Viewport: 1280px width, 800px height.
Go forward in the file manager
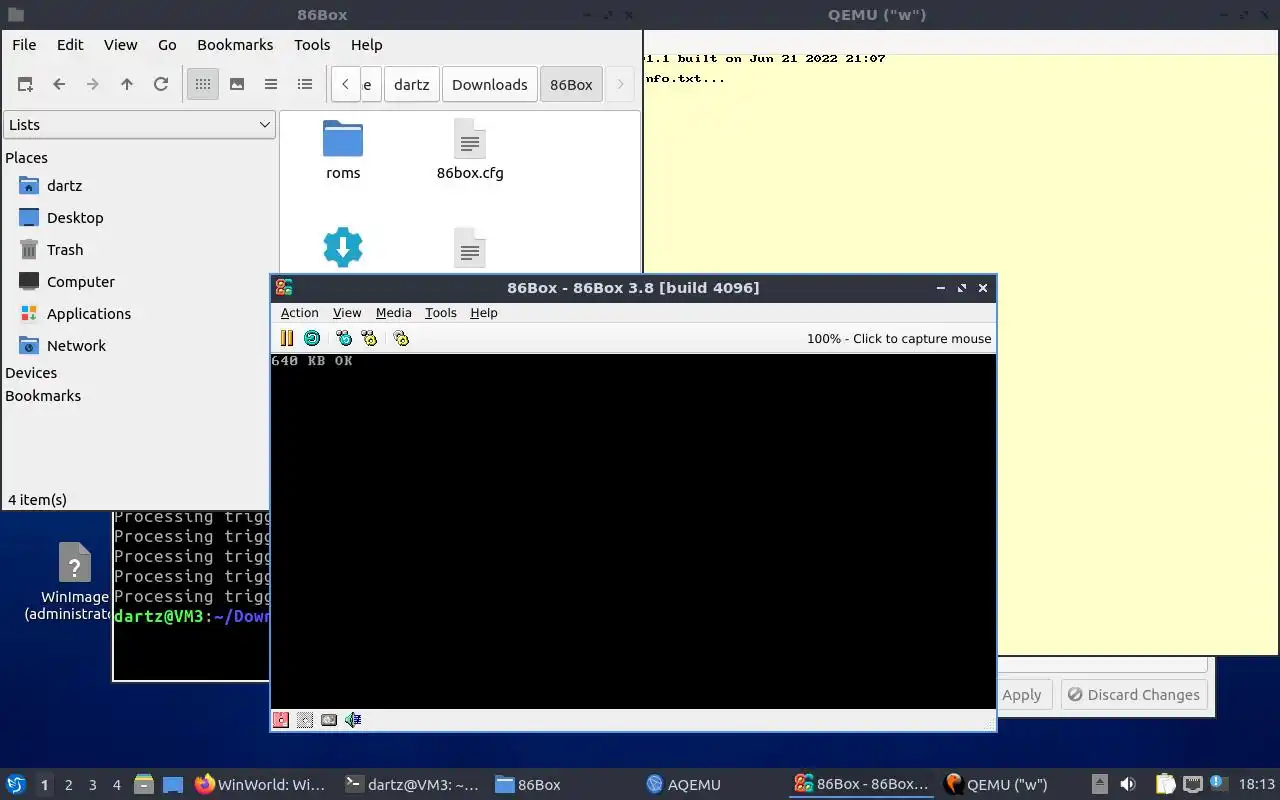[x=93, y=84]
